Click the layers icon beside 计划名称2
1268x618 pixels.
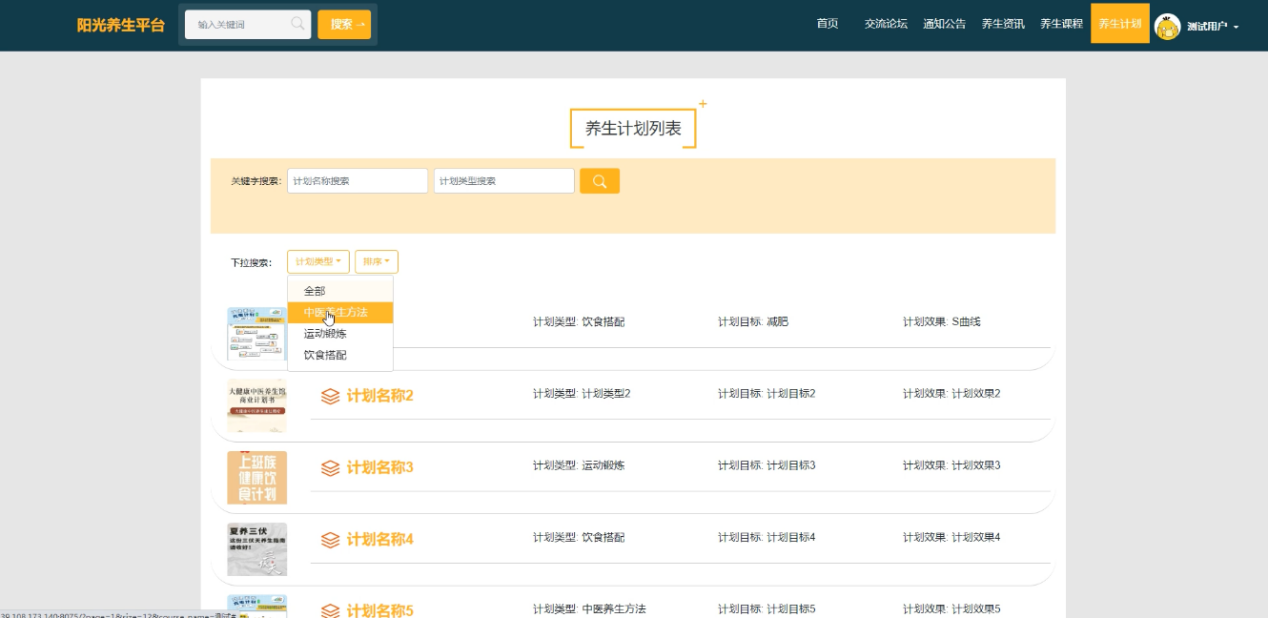pyautogui.click(x=330, y=396)
